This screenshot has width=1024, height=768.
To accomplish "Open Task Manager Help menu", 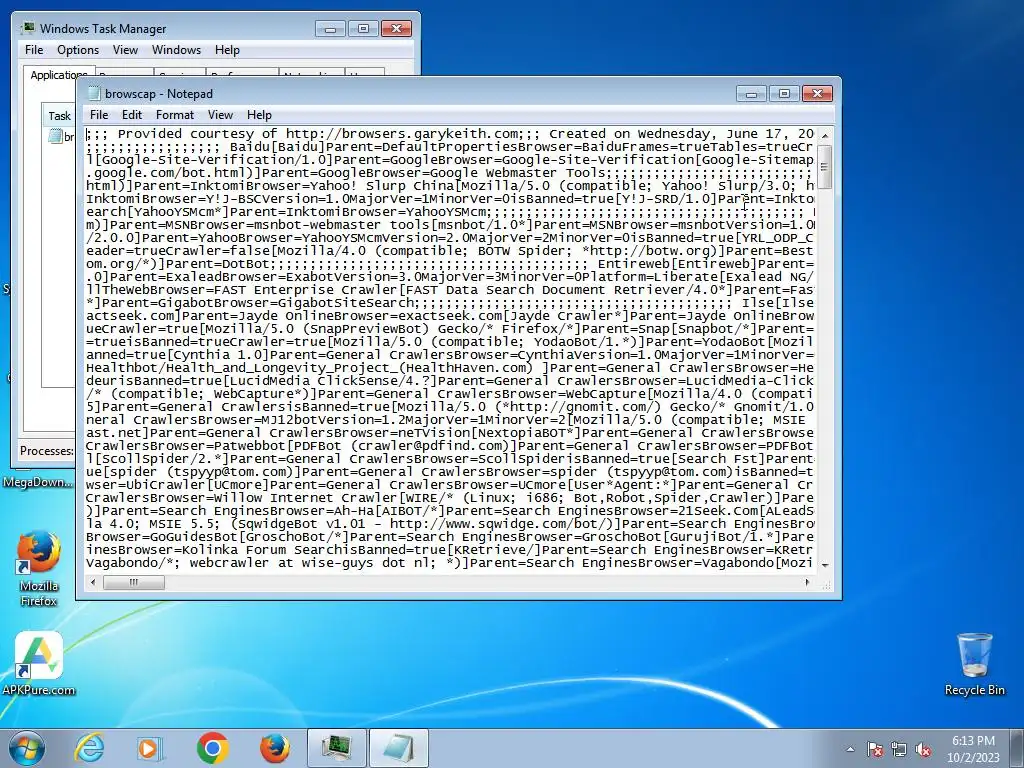I will [x=227, y=50].
